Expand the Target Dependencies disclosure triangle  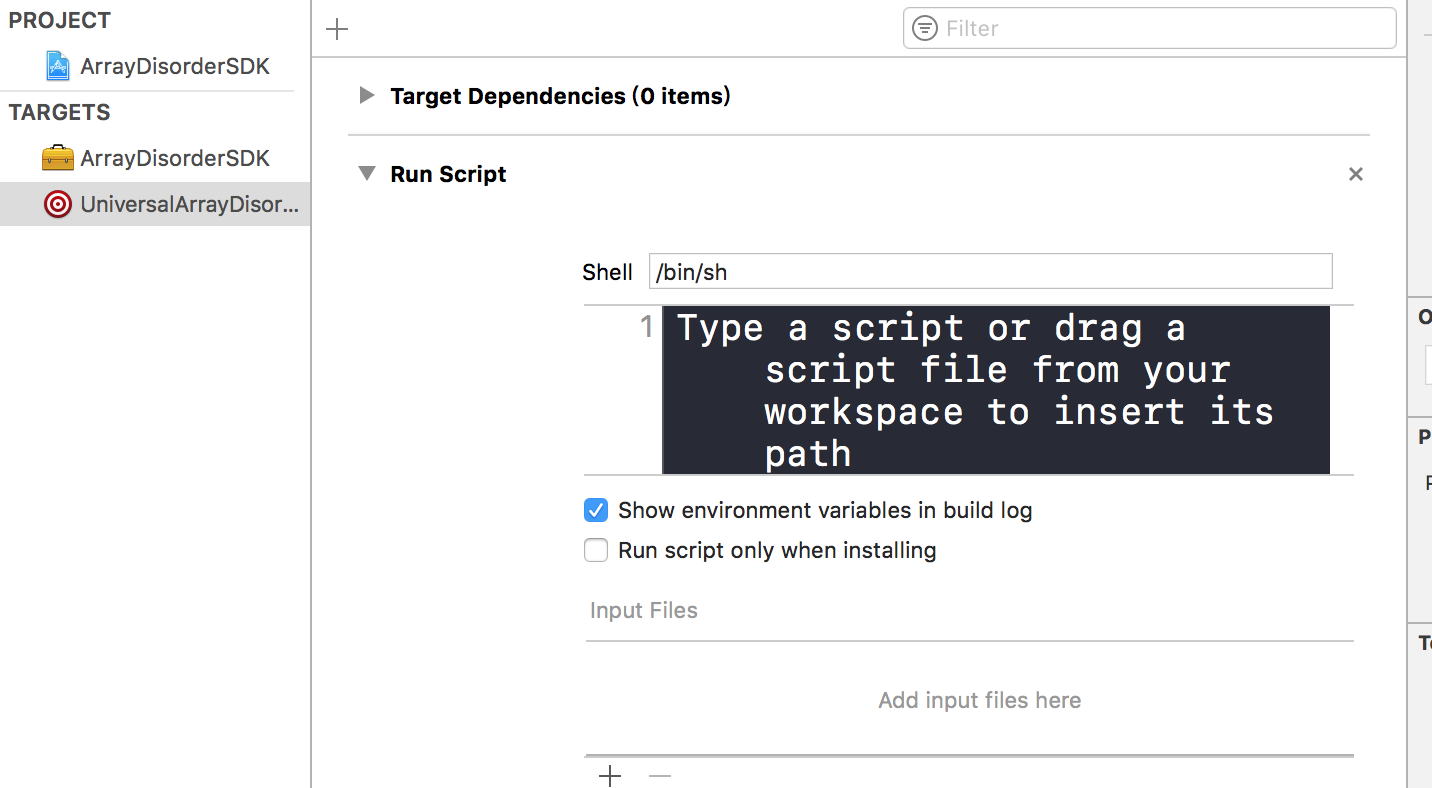[x=367, y=96]
